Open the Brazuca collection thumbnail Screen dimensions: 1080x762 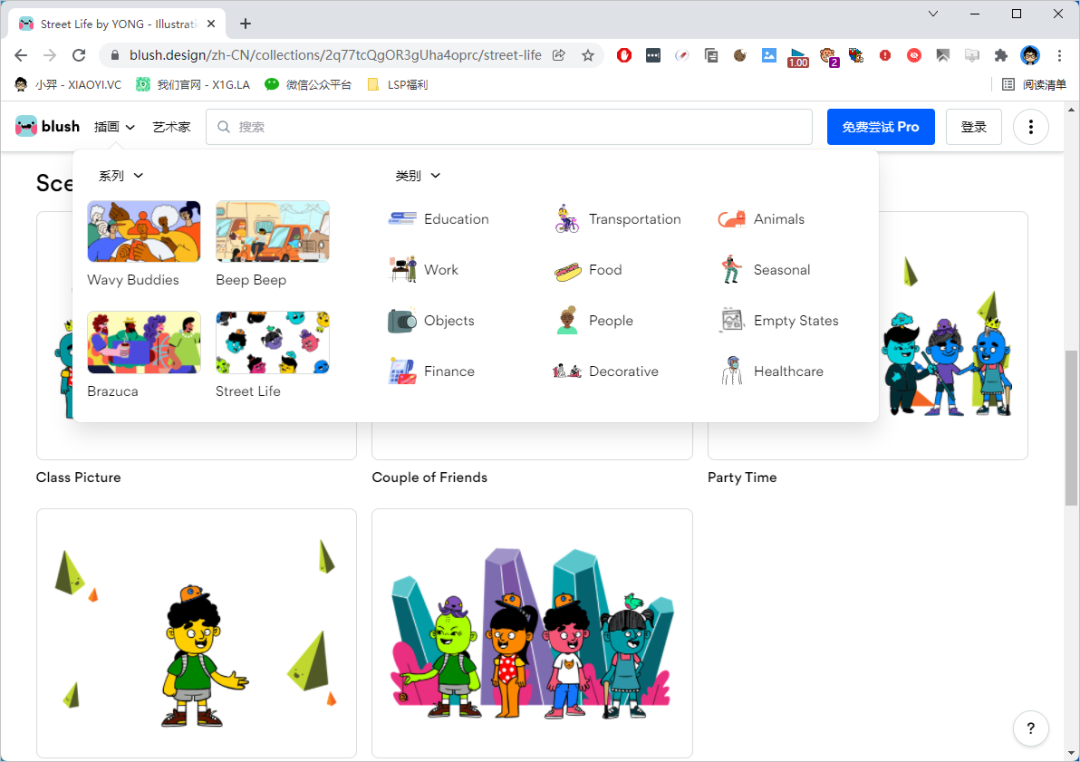tap(144, 342)
